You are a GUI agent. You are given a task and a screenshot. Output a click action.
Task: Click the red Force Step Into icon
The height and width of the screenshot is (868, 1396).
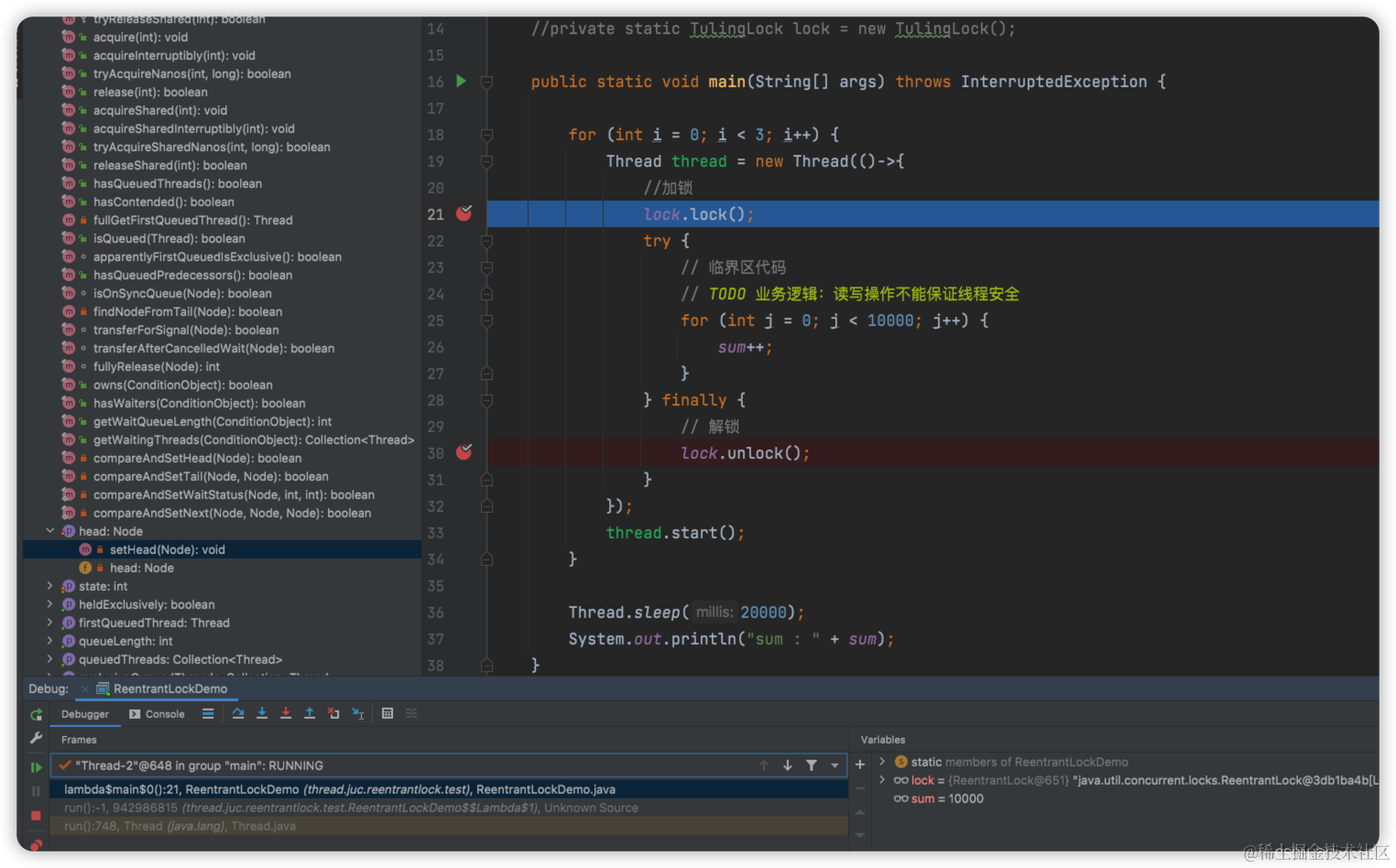click(286, 713)
